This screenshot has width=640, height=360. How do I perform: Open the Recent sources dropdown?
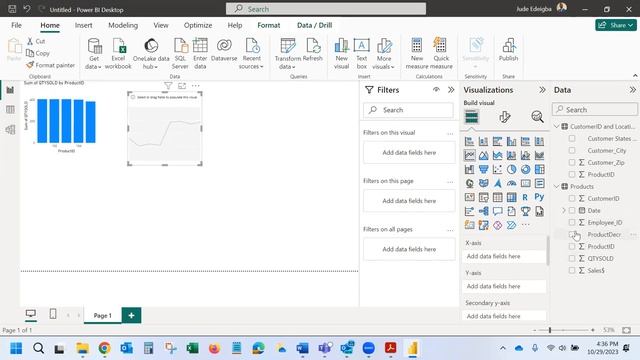coord(251,62)
